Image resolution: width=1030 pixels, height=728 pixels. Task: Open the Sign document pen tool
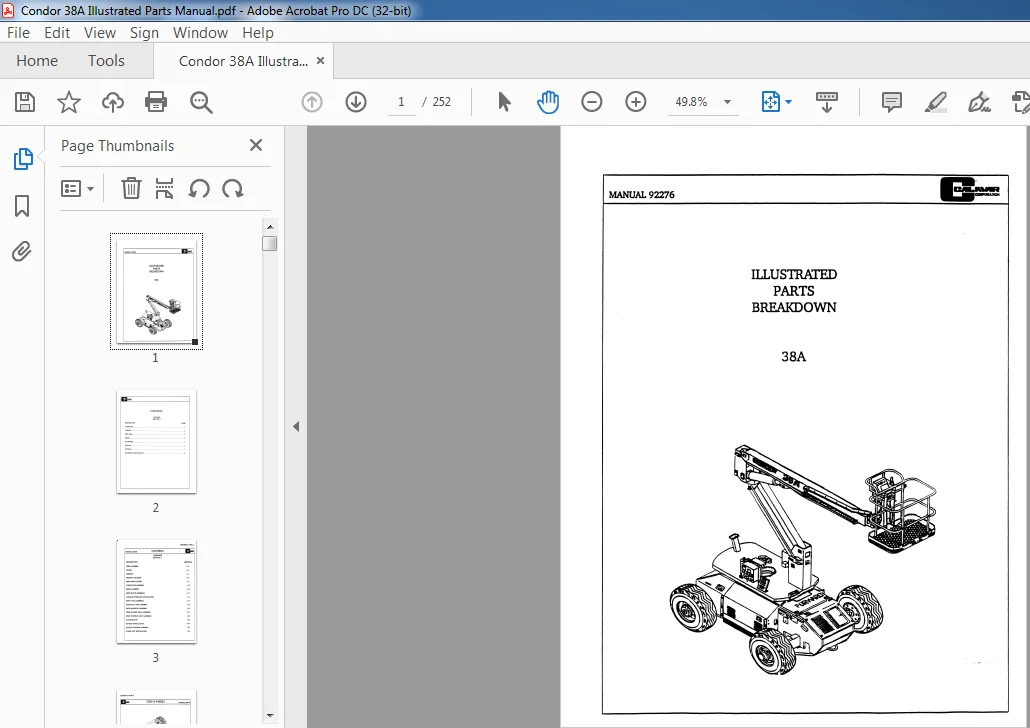(x=979, y=102)
